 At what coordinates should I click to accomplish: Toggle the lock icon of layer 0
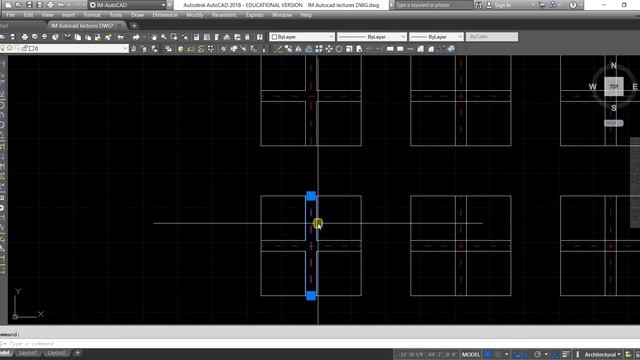click(24, 49)
